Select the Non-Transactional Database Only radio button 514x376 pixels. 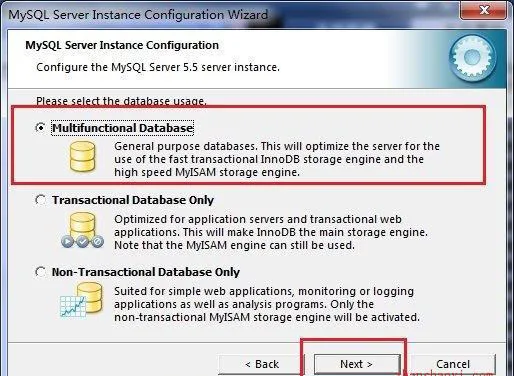pyautogui.click(x=40, y=272)
